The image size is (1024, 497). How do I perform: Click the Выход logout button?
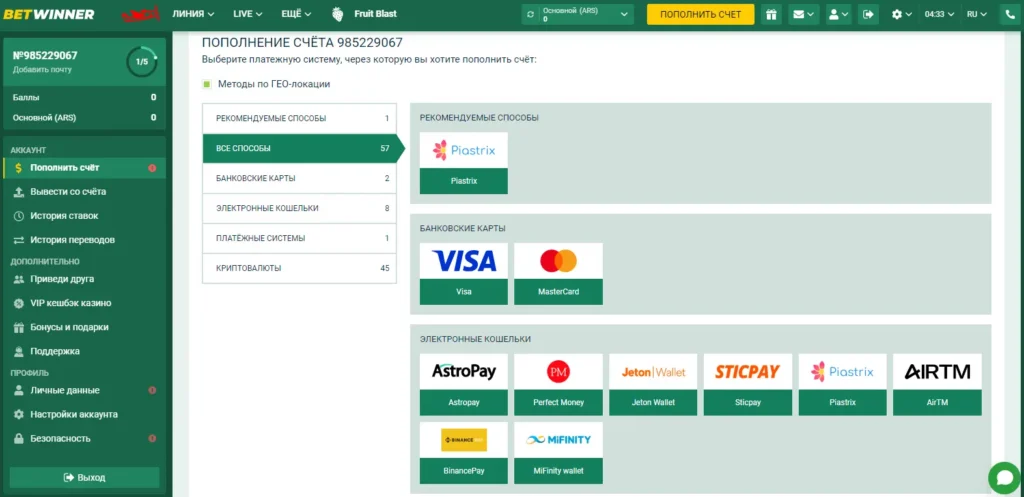point(84,477)
